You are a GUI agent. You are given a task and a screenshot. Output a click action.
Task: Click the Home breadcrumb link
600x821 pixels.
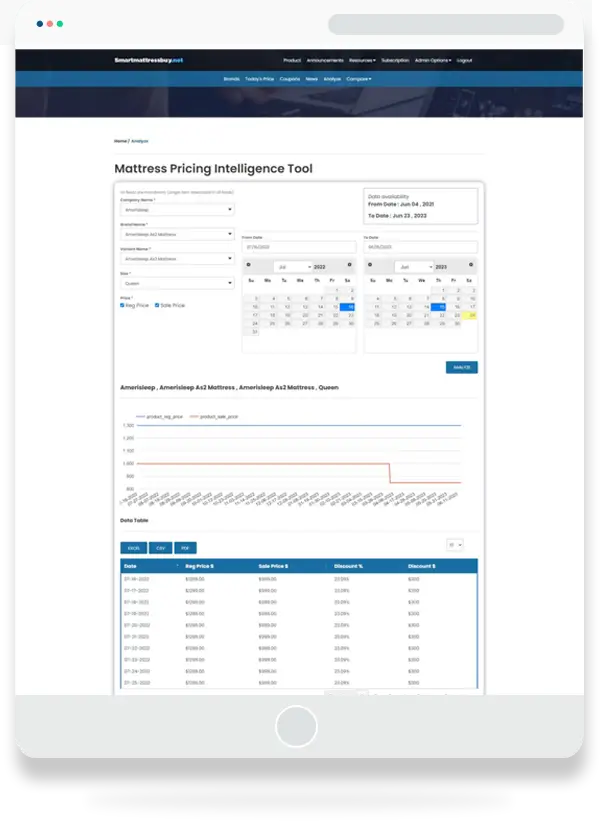[120, 141]
